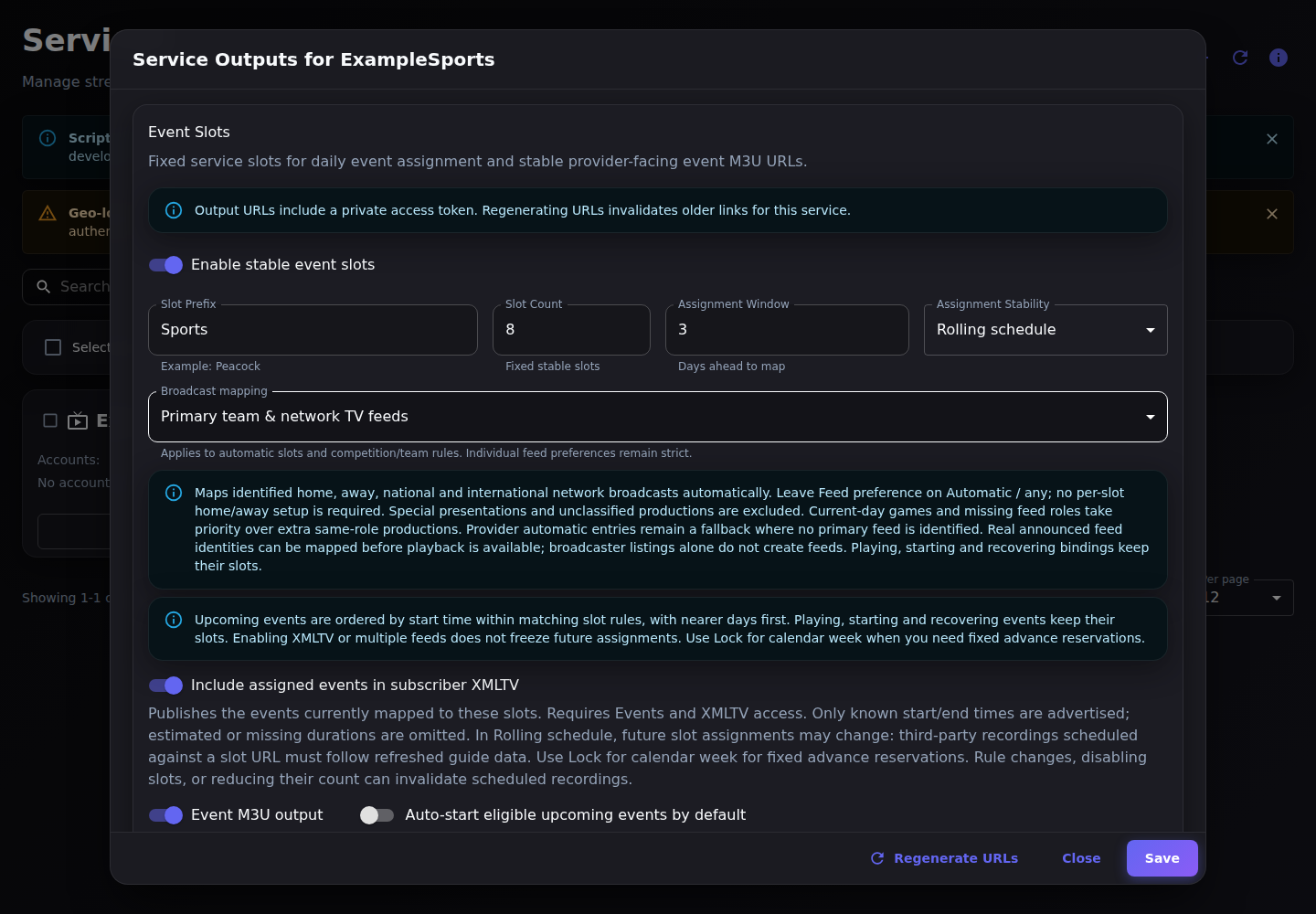Click the search magnifier icon
The image size is (1316, 914).
click(x=43, y=287)
